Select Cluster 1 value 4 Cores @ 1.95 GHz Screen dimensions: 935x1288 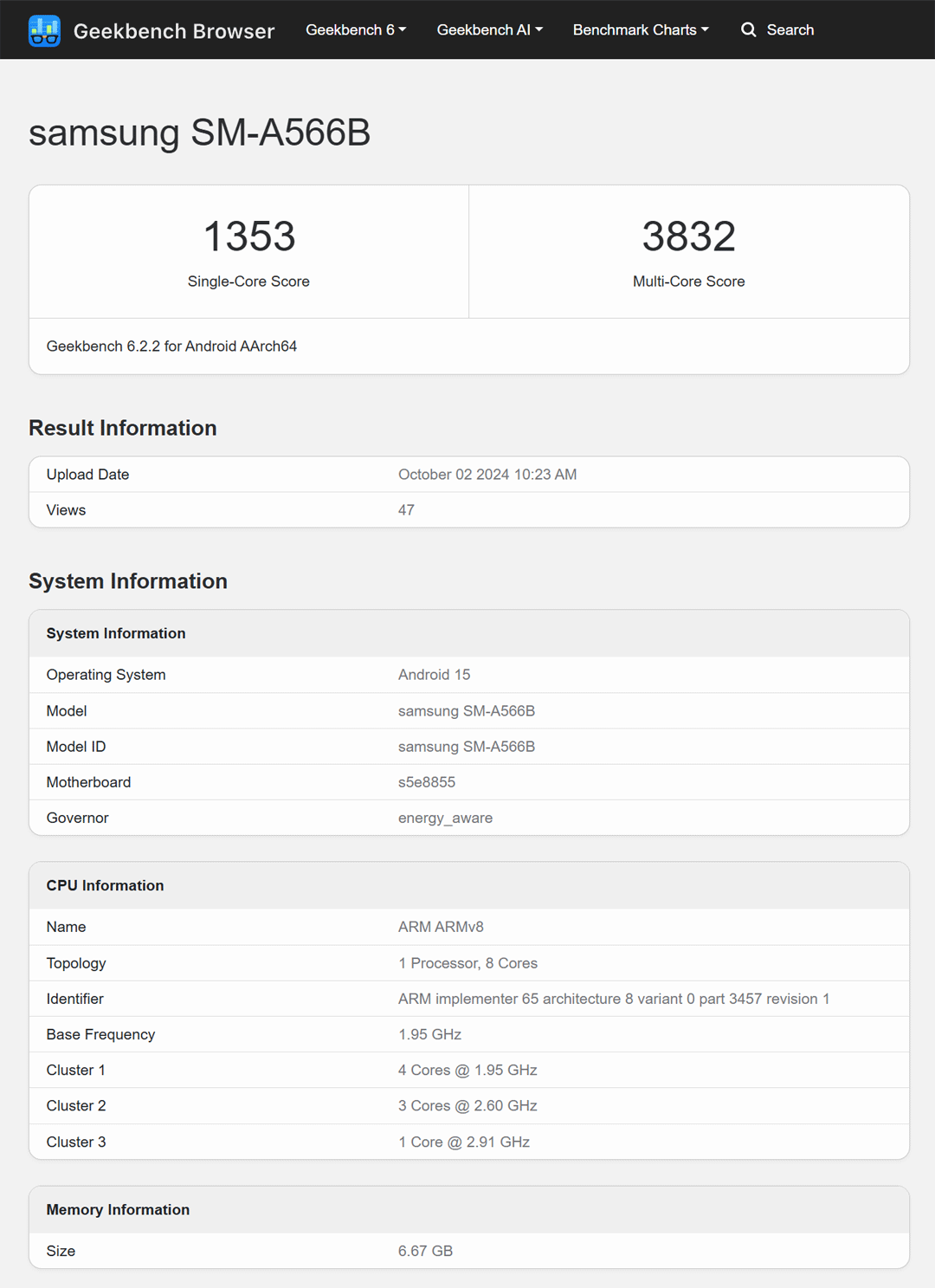point(467,1070)
